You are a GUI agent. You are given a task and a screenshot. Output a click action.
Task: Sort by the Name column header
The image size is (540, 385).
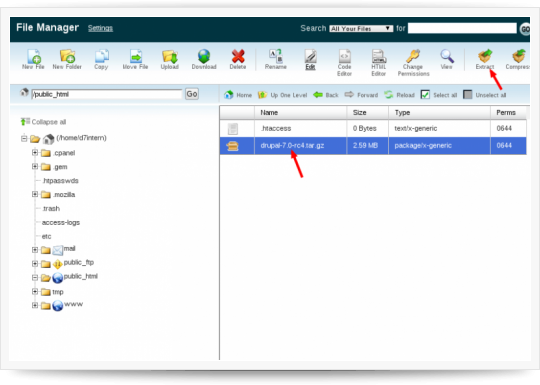point(300,113)
